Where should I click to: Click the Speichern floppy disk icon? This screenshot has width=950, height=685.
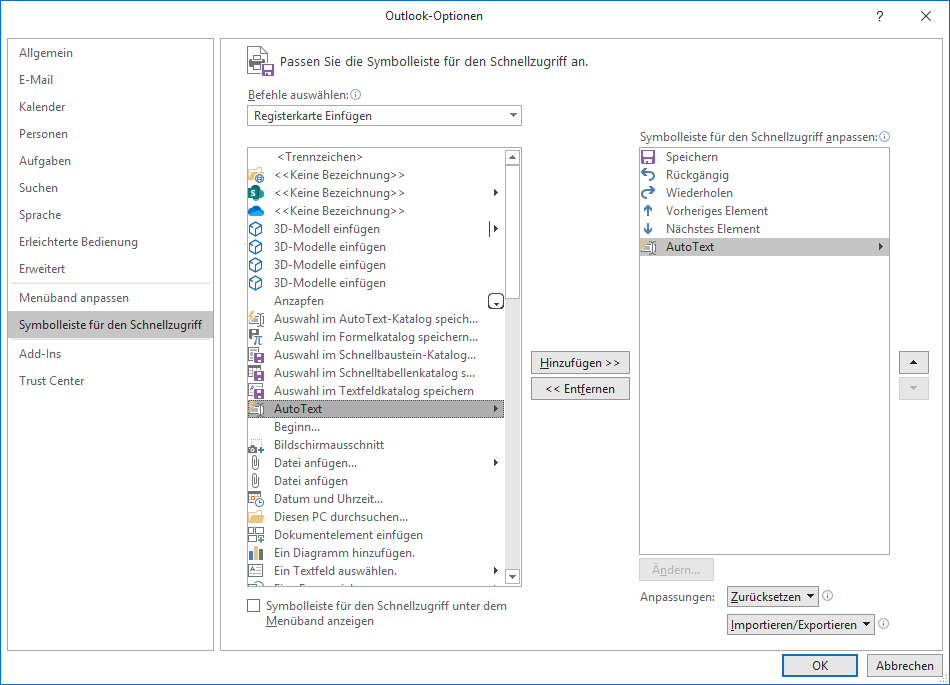[648, 157]
